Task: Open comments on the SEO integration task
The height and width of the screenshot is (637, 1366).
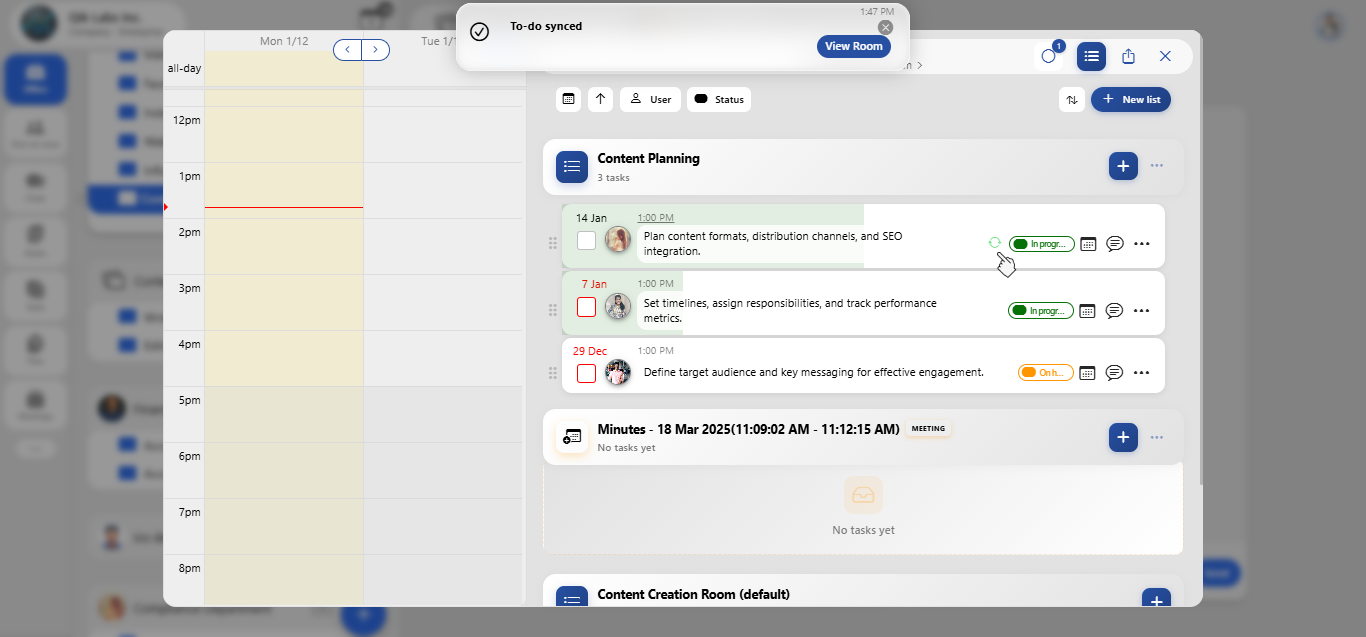Action: 1115,244
